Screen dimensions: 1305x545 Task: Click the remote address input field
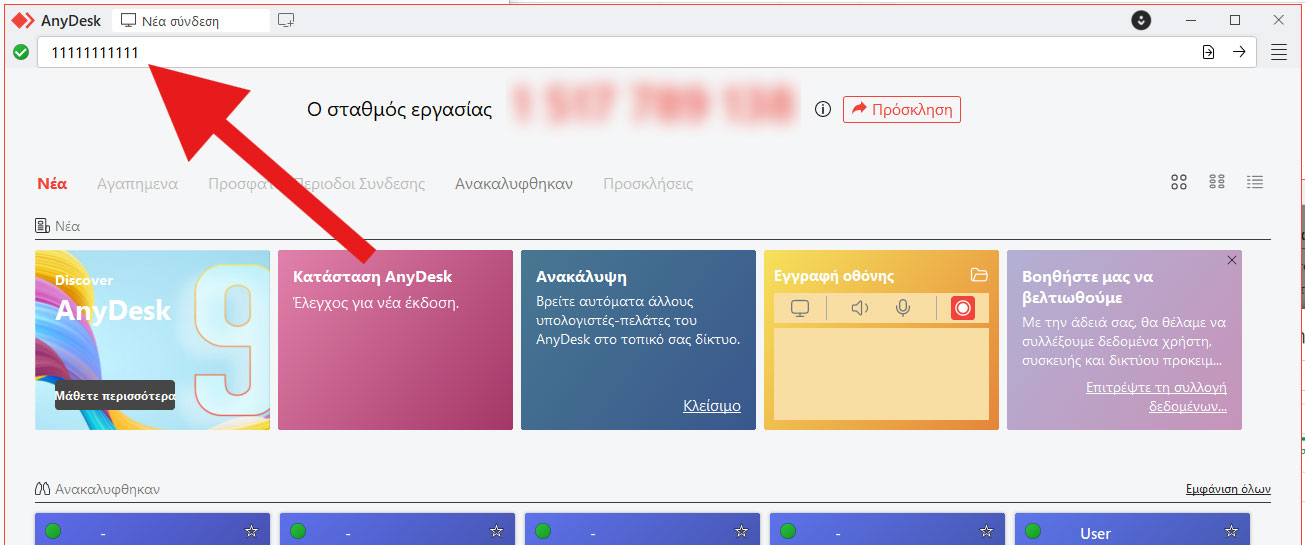[600, 53]
